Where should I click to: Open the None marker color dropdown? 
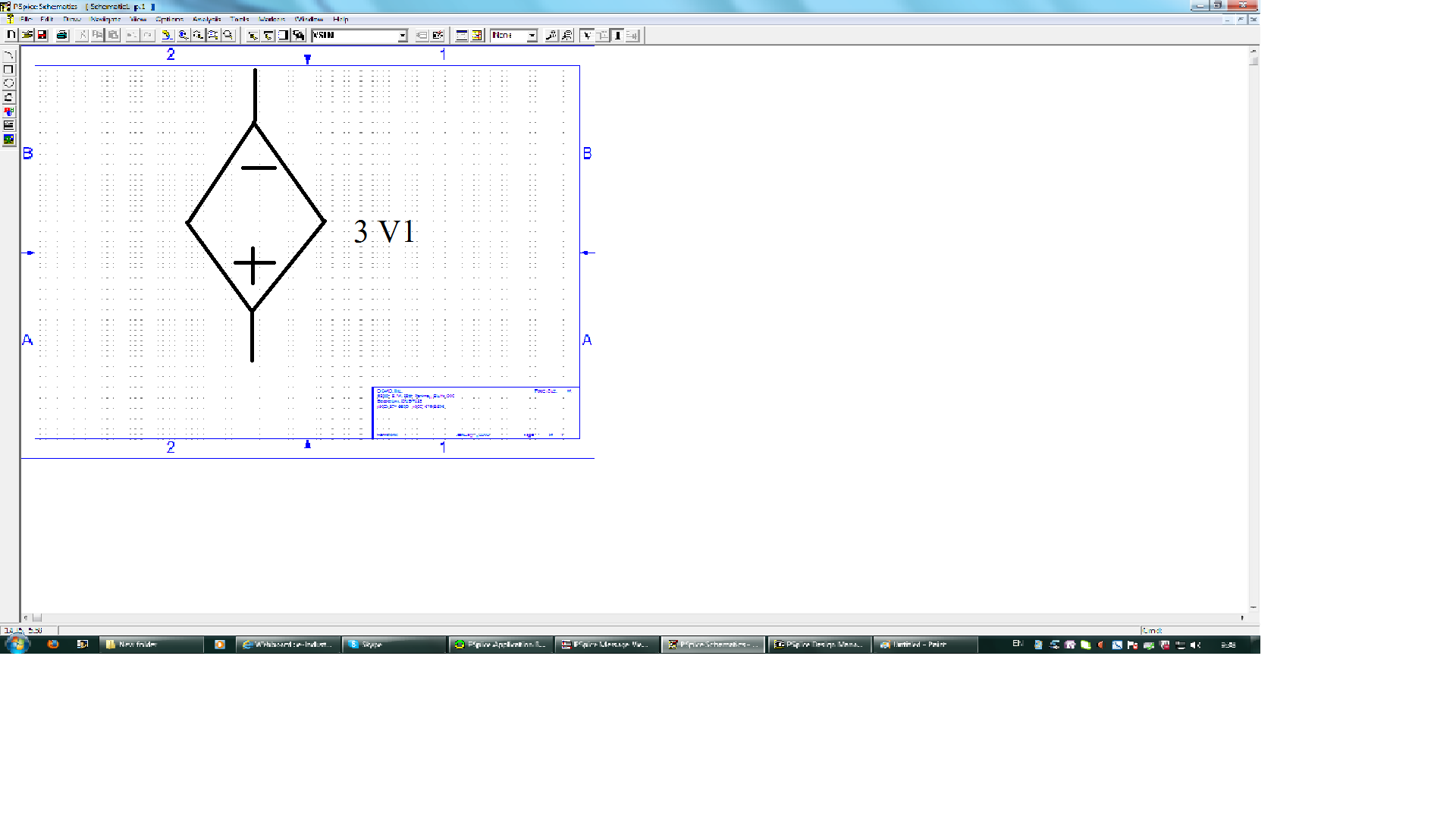(532, 36)
